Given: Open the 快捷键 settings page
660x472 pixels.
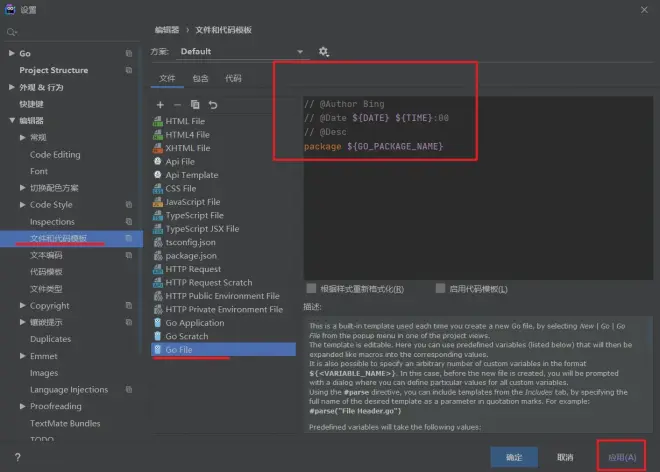Looking at the screenshot, I should [x=32, y=104].
